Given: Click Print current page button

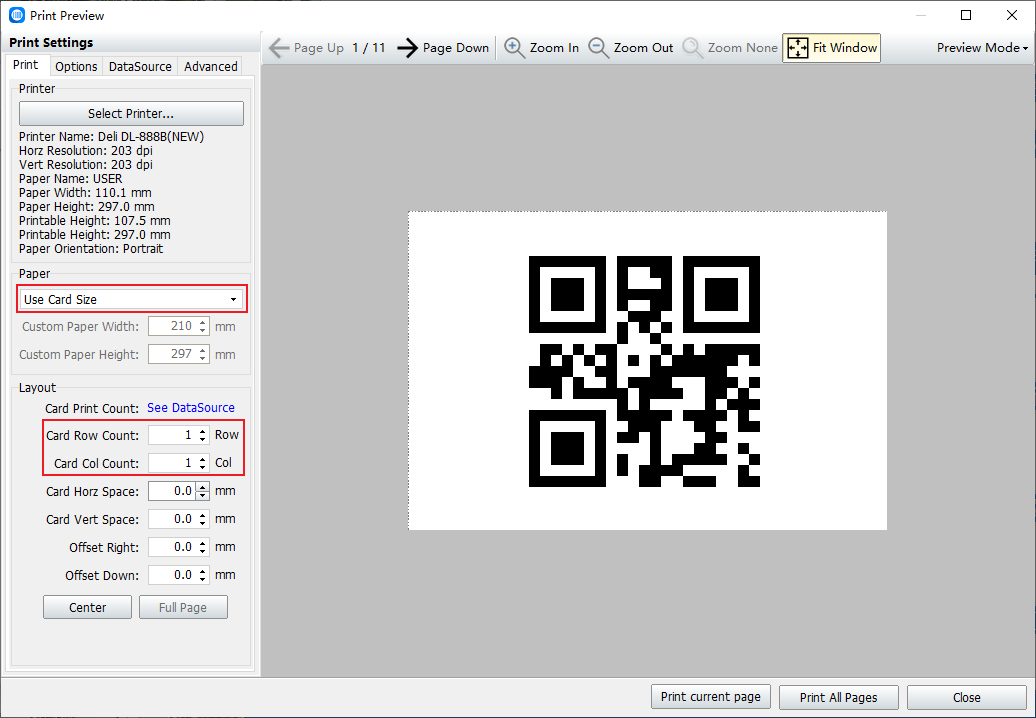Looking at the screenshot, I should 711,697.
